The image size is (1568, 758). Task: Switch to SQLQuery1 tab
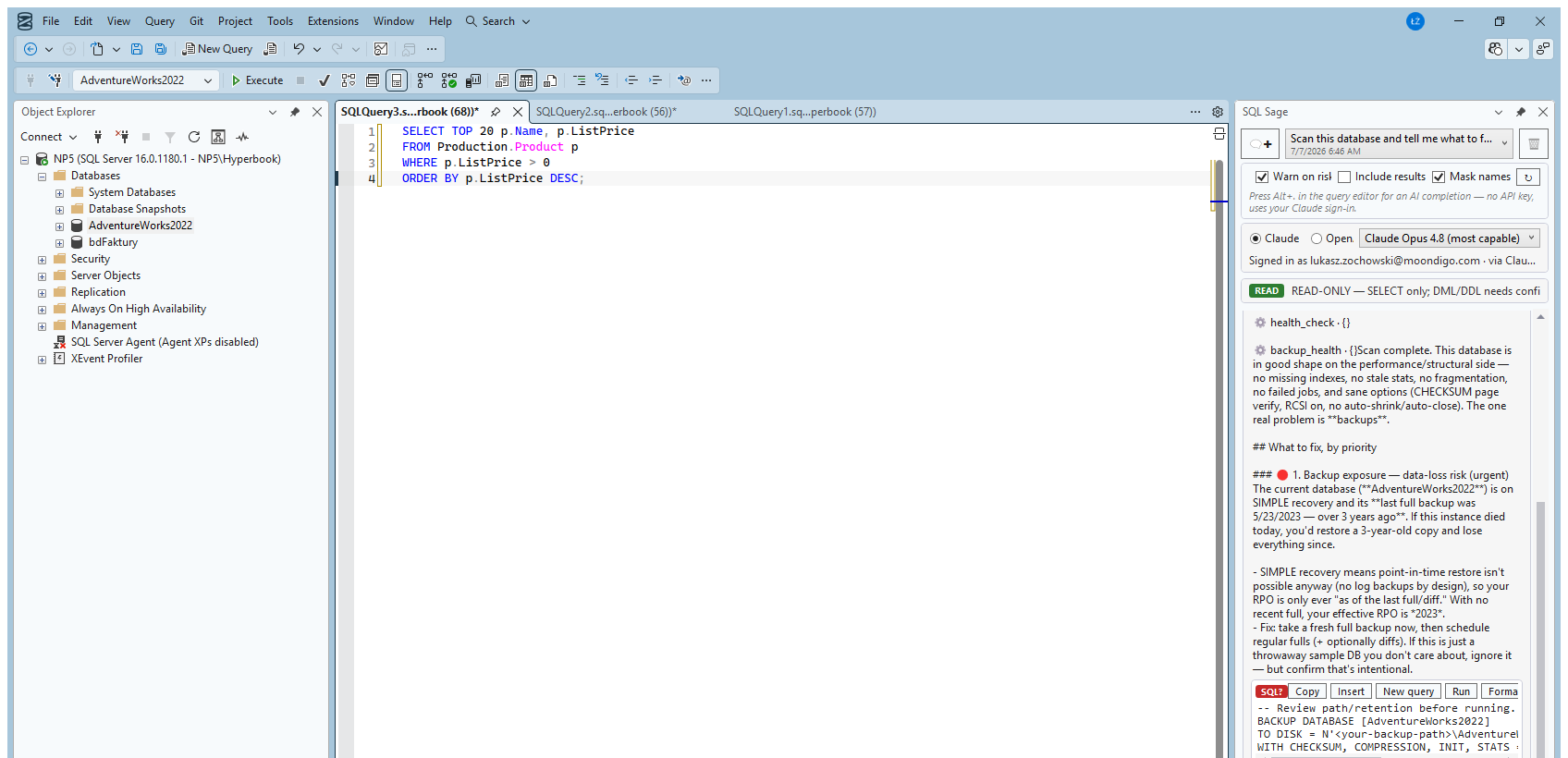point(805,112)
